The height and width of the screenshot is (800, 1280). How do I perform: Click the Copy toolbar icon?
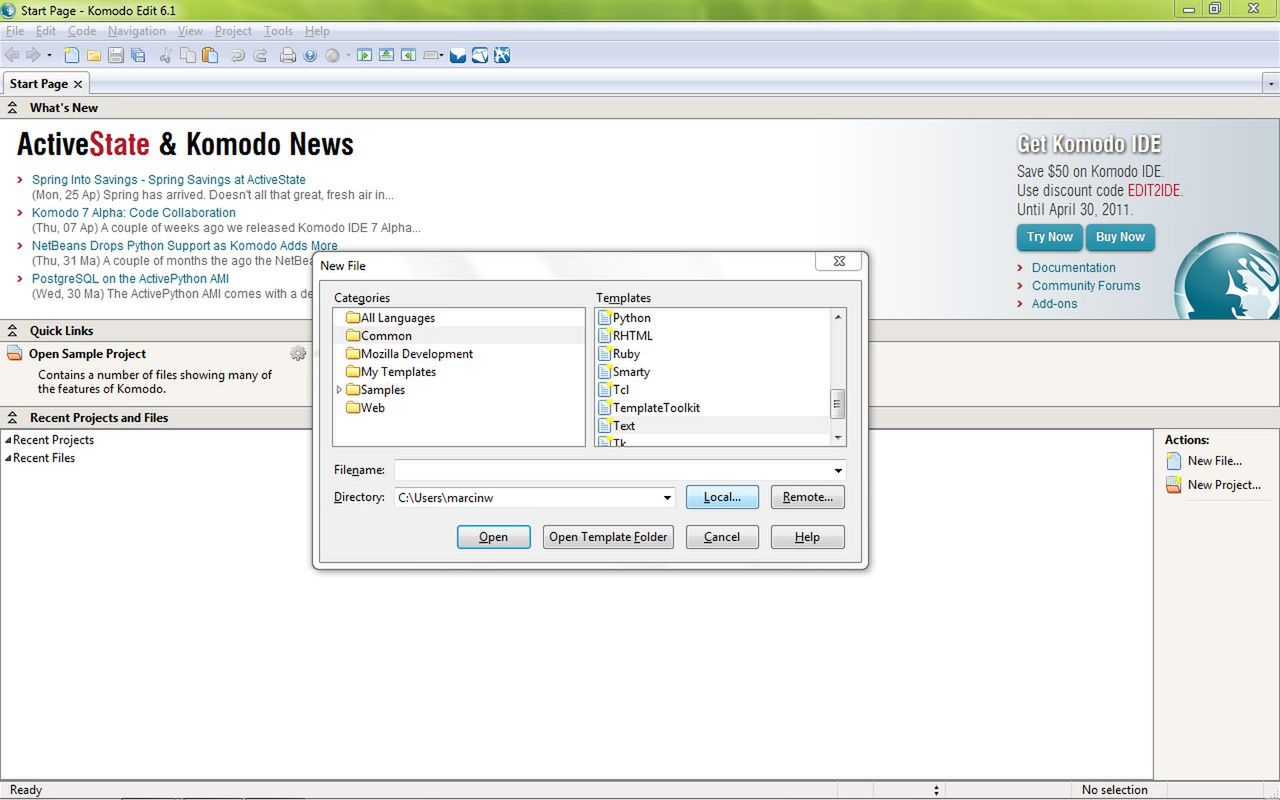click(188, 55)
